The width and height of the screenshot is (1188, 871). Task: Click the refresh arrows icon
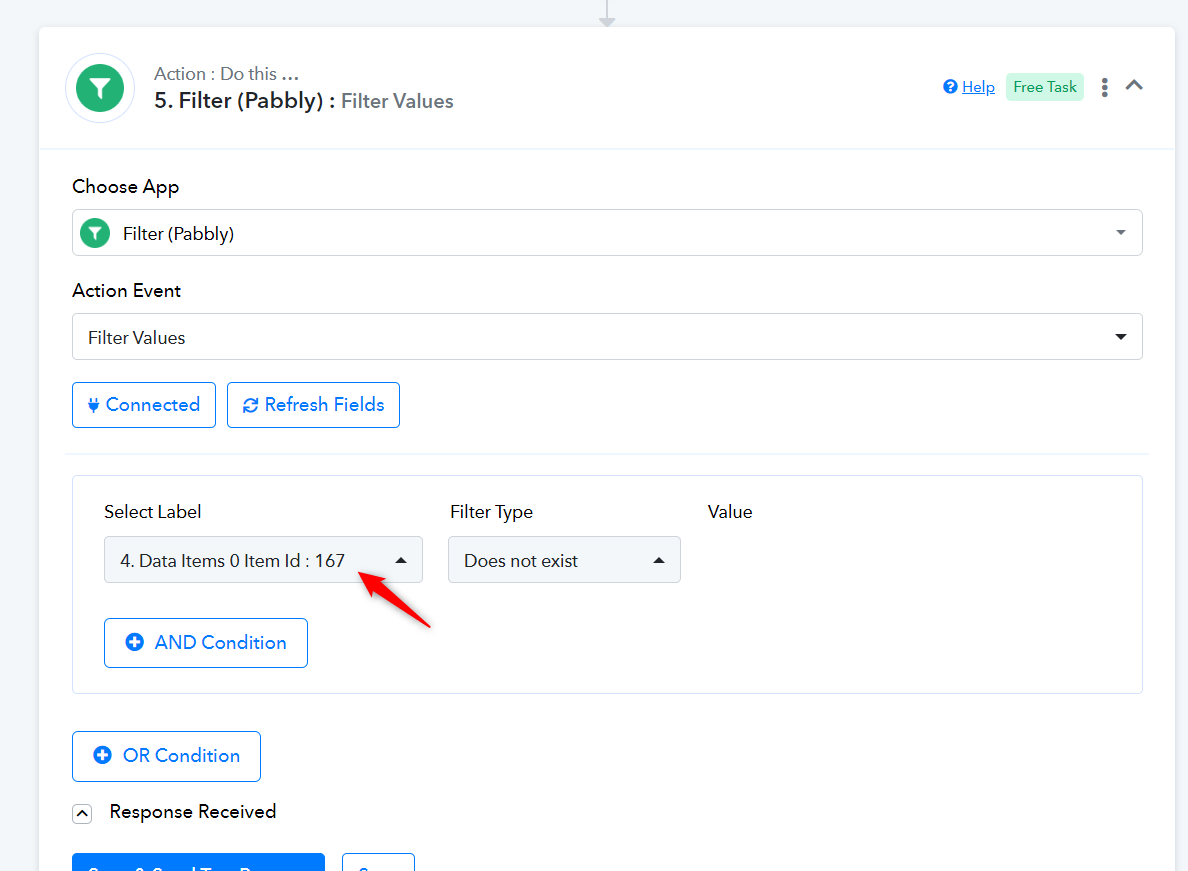pos(251,406)
